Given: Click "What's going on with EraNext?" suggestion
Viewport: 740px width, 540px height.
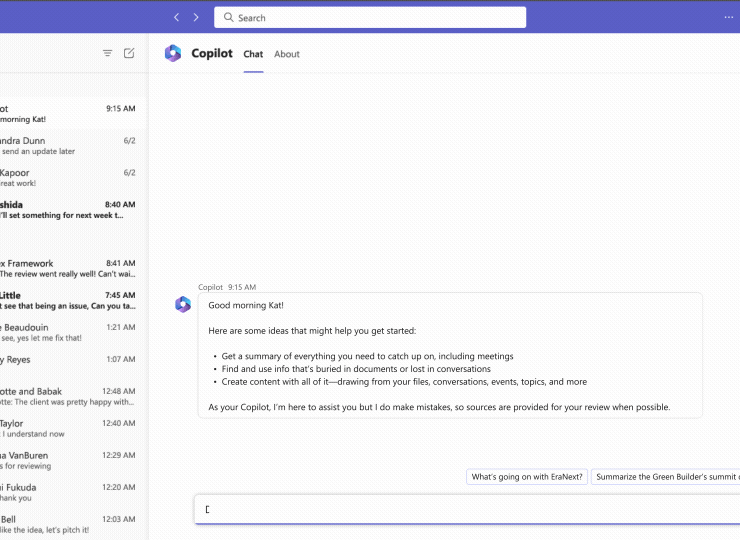Looking at the screenshot, I should (x=527, y=477).
